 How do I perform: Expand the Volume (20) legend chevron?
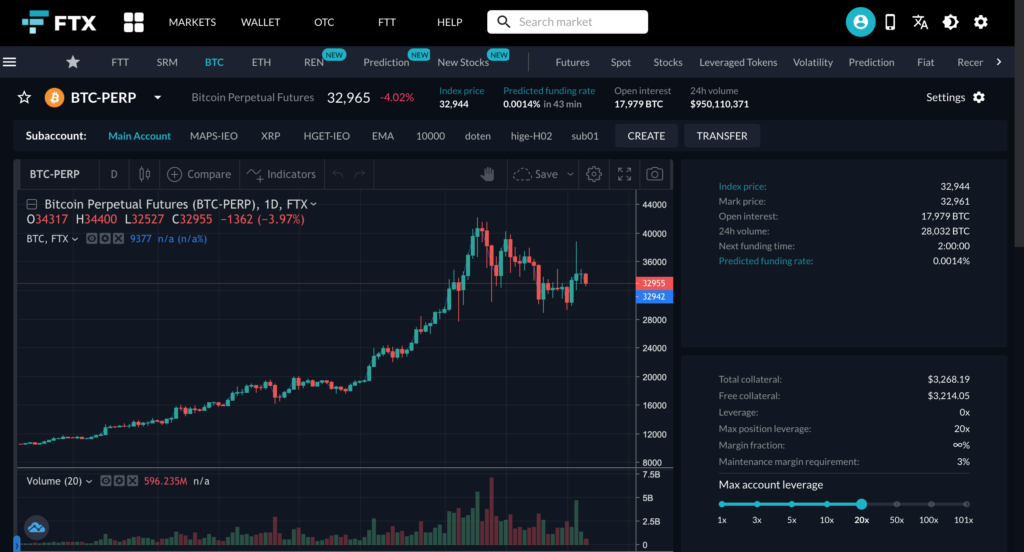point(89,481)
